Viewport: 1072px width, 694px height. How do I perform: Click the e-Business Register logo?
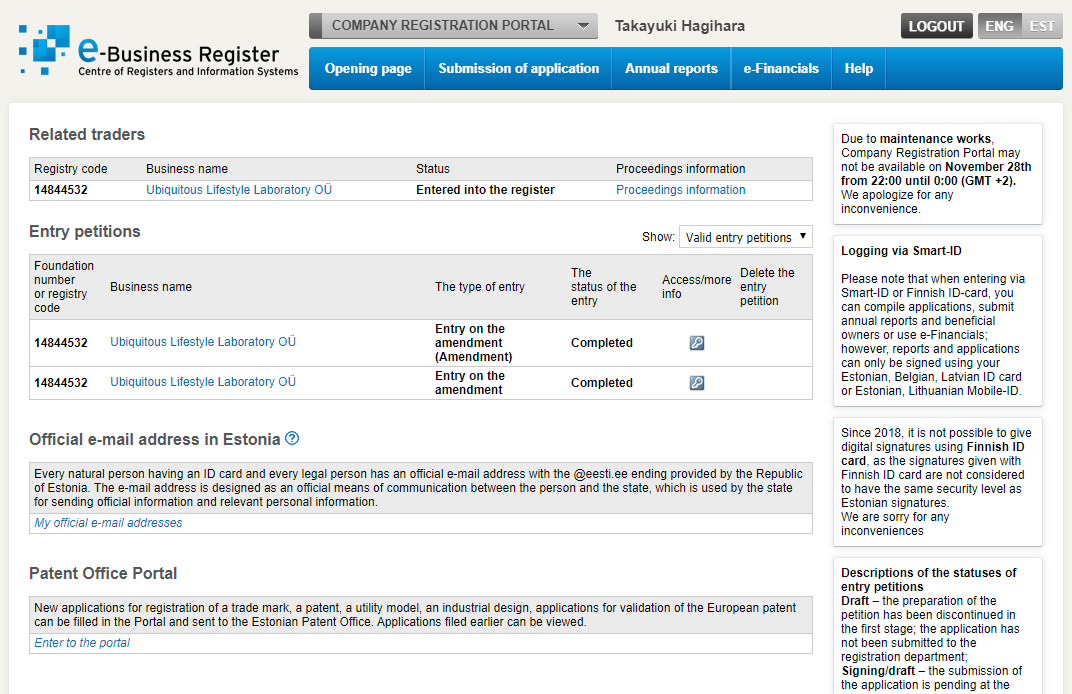[159, 50]
